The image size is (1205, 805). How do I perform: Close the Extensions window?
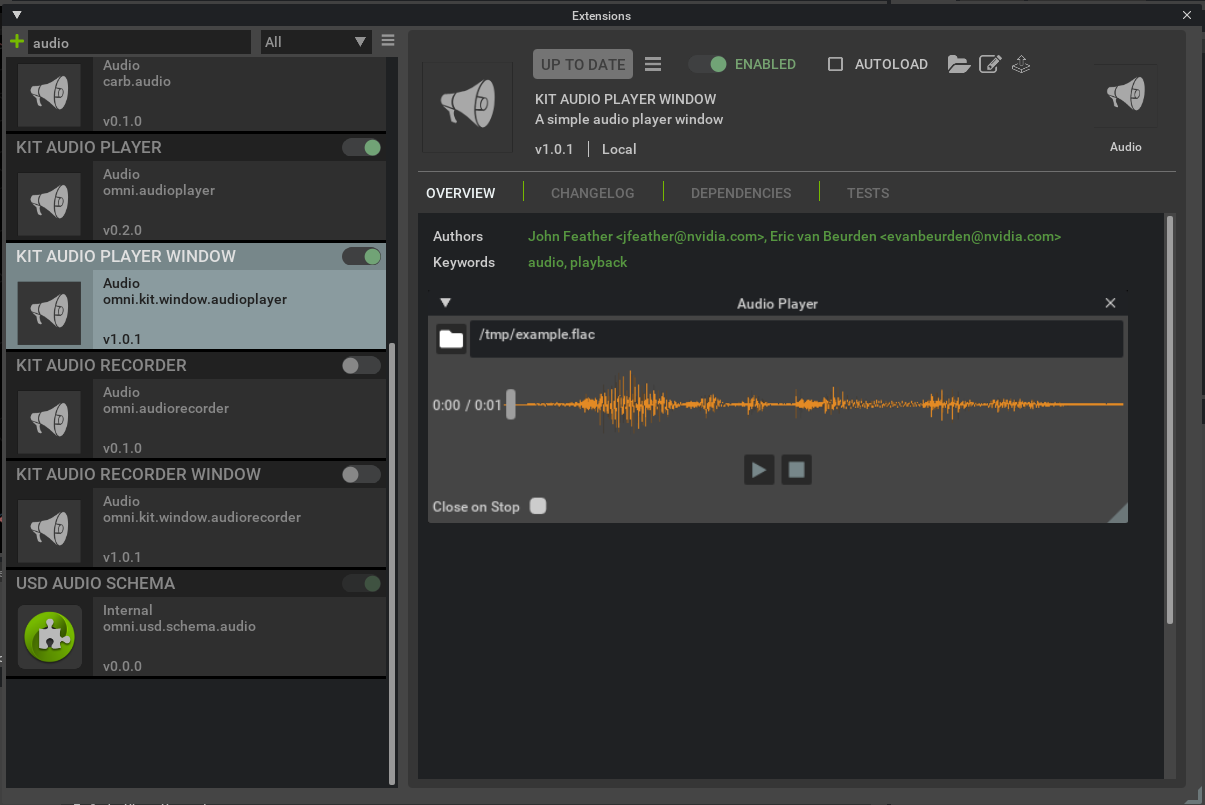(1187, 15)
